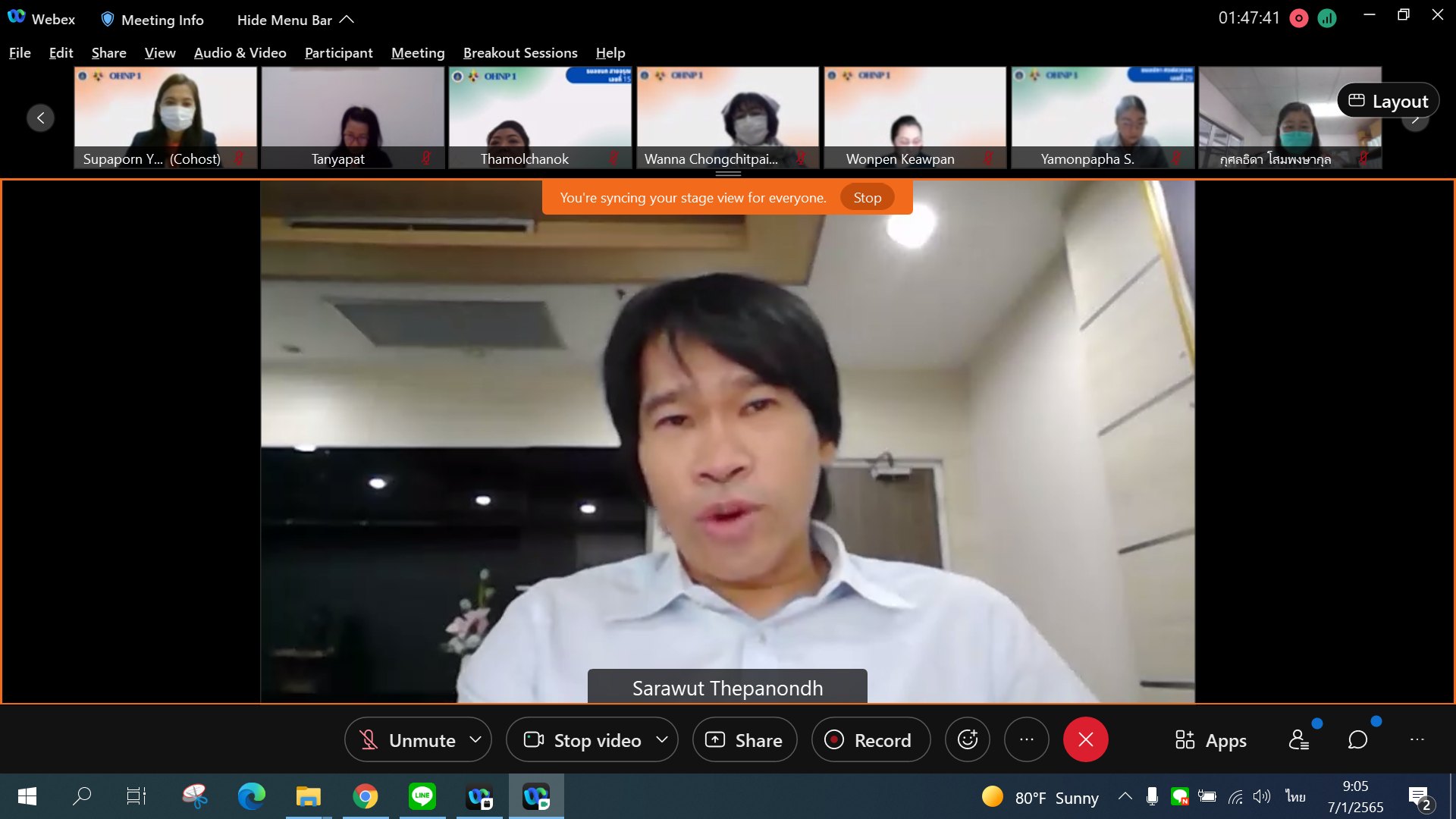Open the Audio & Video menu
The width and height of the screenshot is (1456, 819).
coord(240,52)
